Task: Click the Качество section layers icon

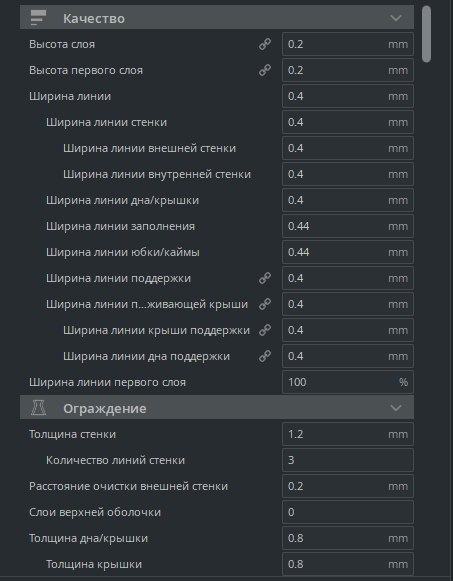Action: (x=38, y=18)
